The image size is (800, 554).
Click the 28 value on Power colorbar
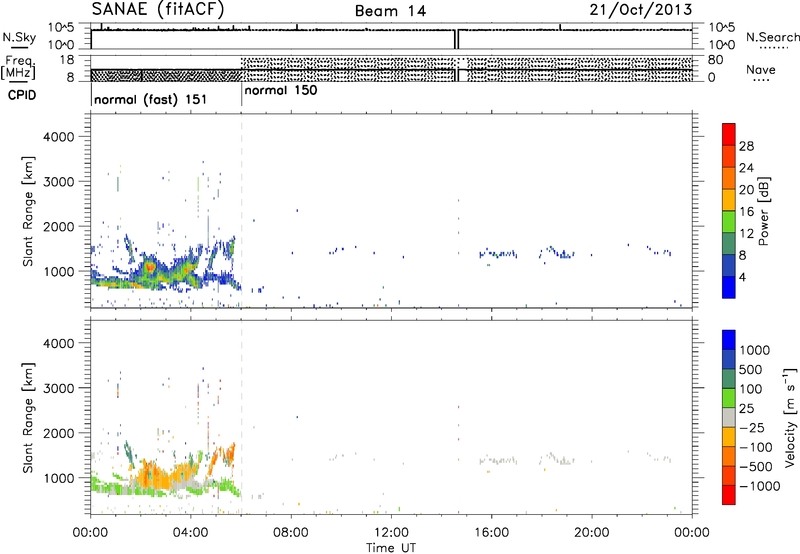coord(746,146)
